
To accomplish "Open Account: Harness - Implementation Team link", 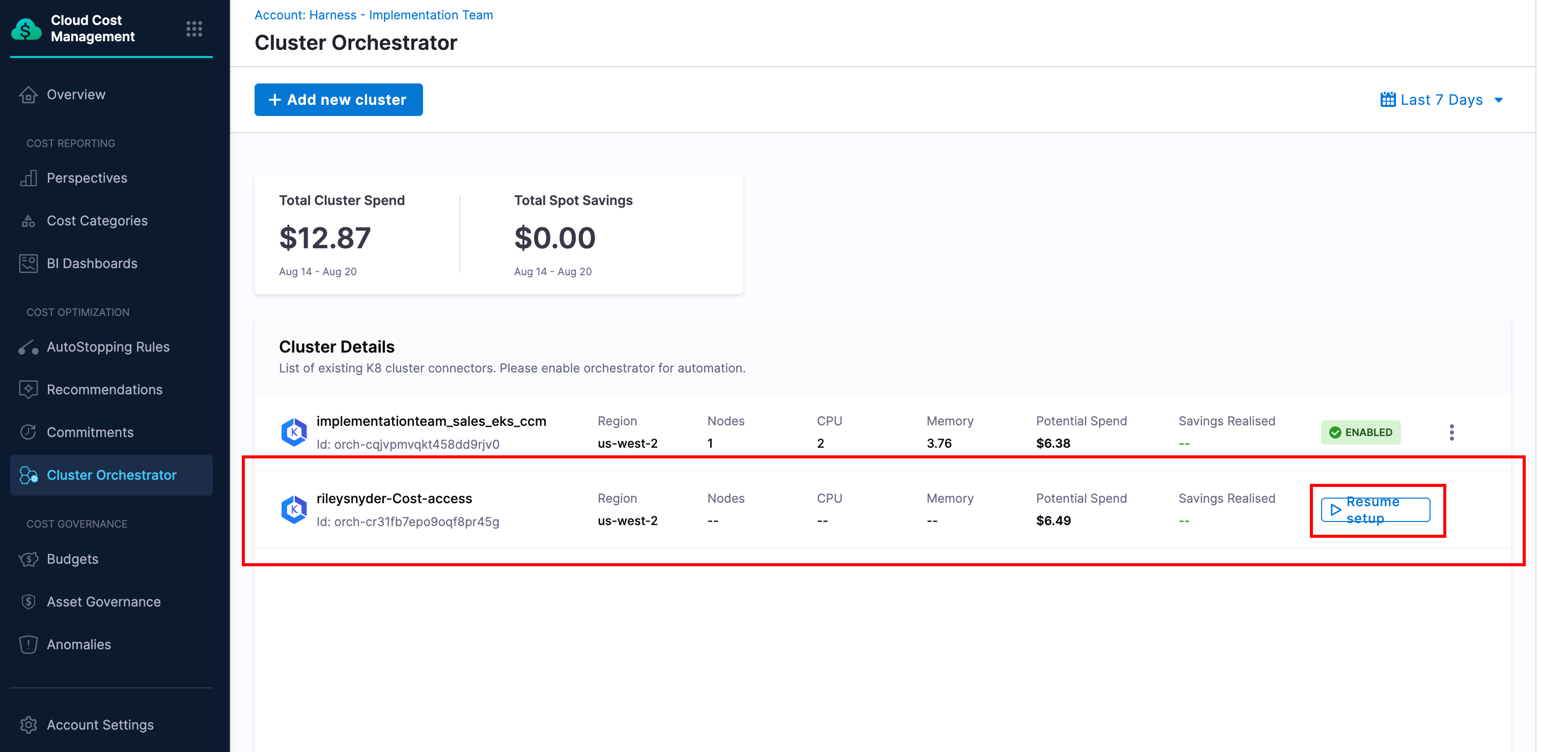I will pyautogui.click(x=373, y=15).
